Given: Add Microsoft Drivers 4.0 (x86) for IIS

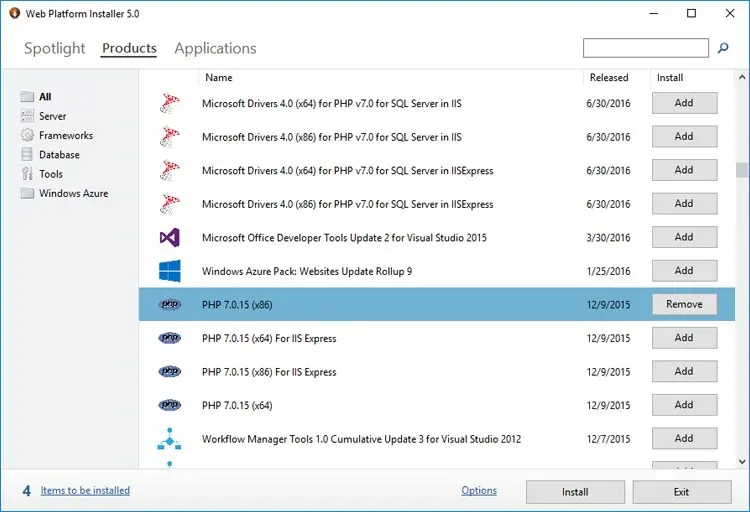Looking at the screenshot, I should click(x=684, y=136).
